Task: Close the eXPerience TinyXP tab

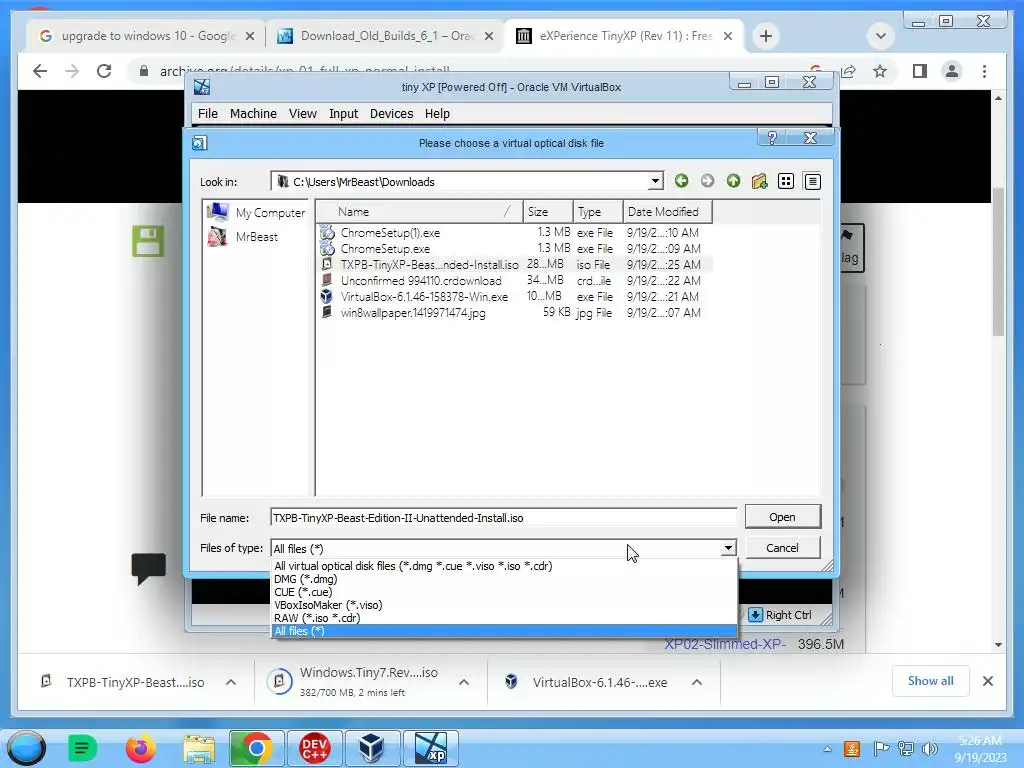Action: click(x=728, y=37)
